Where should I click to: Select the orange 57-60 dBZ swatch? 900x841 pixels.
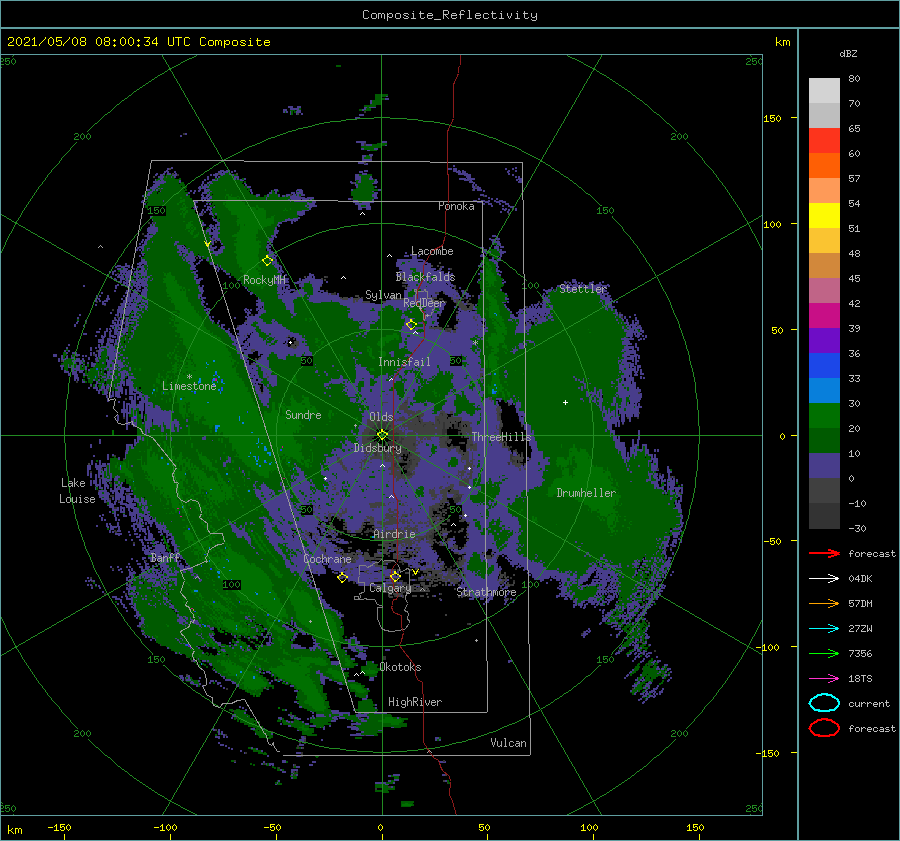point(824,165)
